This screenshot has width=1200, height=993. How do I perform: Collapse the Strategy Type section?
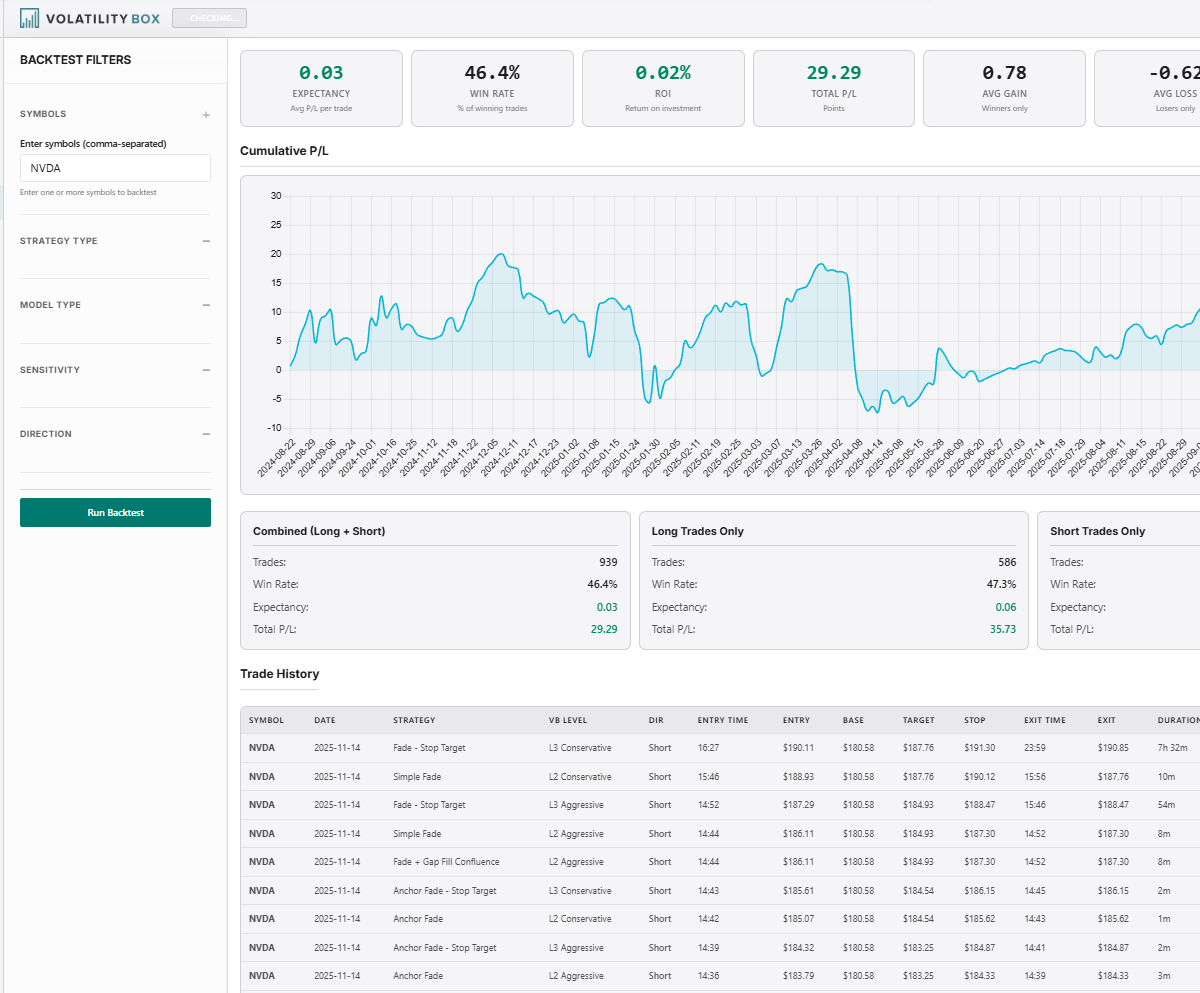coord(206,241)
